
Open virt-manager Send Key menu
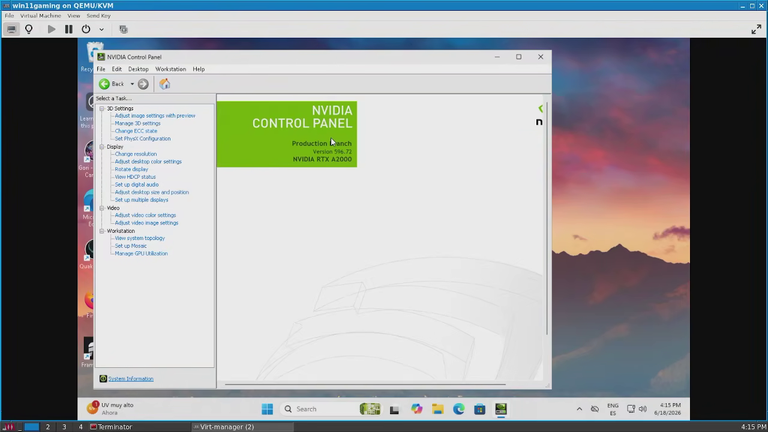[98, 16]
